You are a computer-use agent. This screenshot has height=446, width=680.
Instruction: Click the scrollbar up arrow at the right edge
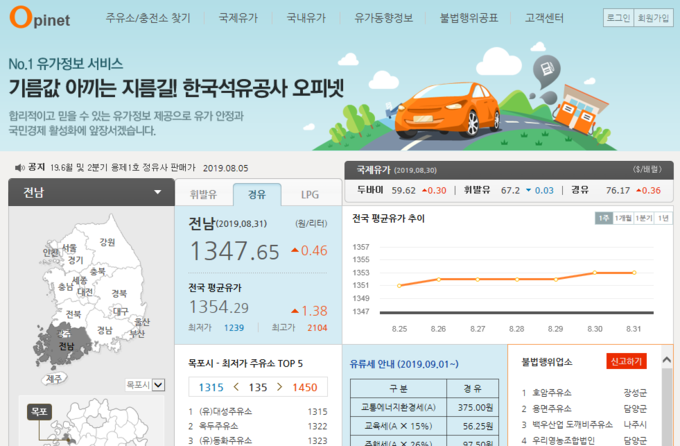(667, 360)
